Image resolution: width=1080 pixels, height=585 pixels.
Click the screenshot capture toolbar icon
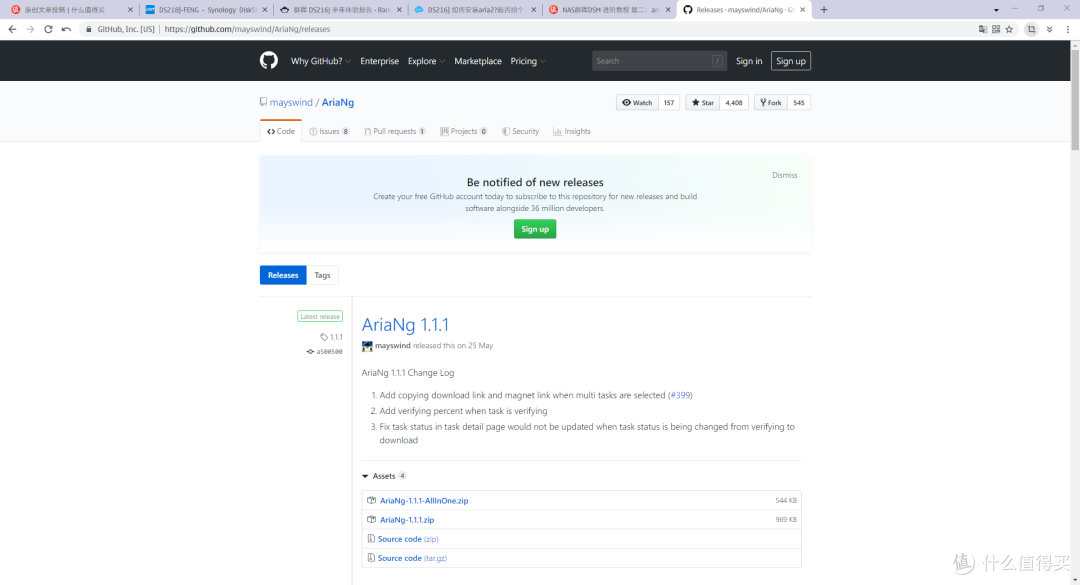coord(1030,29)
